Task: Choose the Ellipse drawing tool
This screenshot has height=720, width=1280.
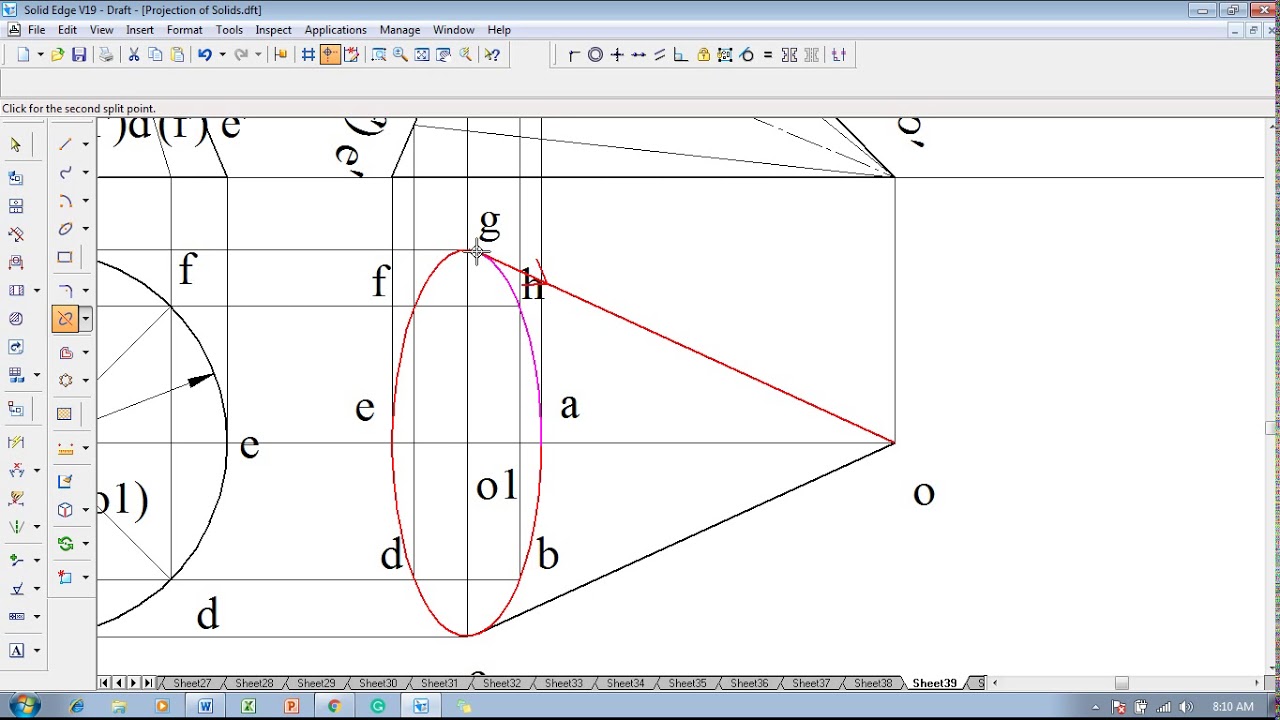Action: (65, 229)
